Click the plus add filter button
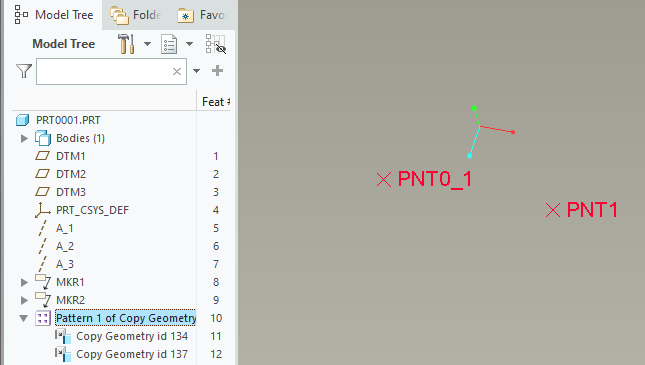 pyautogui.click(x=217, y=71)
